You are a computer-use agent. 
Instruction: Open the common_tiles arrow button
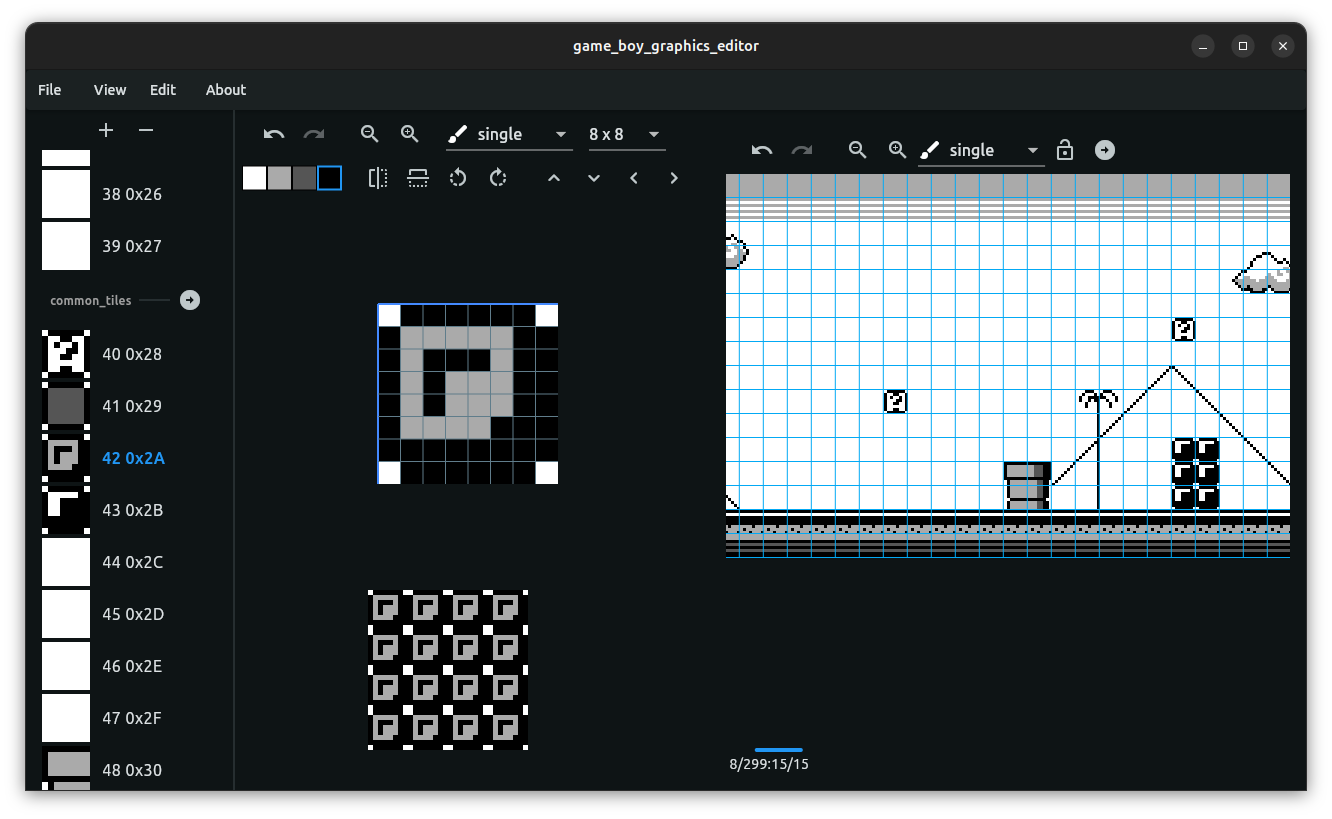point(190,300)
